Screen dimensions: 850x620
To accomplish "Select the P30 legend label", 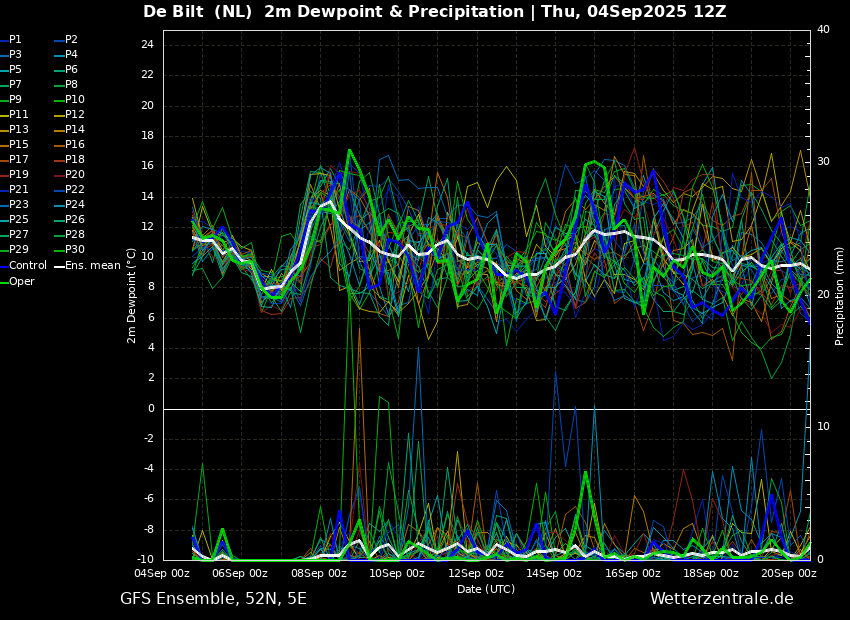I will [70, 250].
